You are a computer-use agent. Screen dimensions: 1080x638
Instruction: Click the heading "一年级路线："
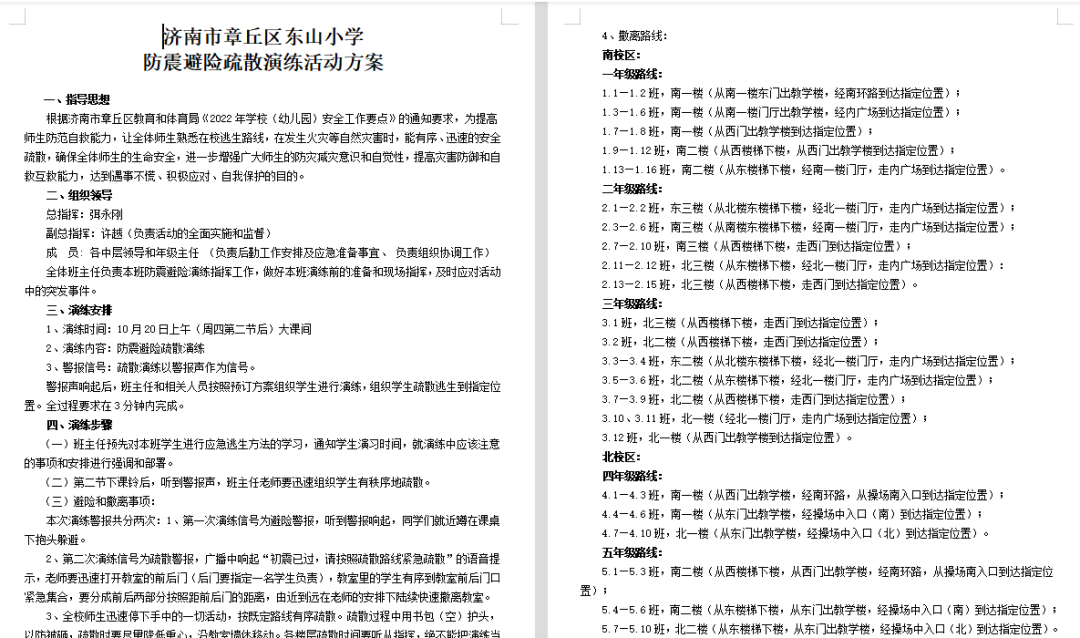pyautogui.click(x=632, y=74)
